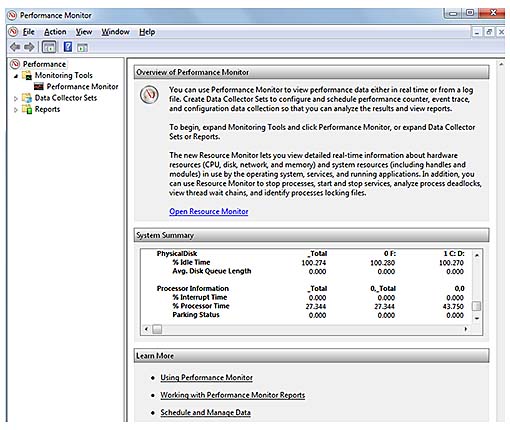The height and width of the screenshot is (430, 510).
Task: Collapse the Monitoring Tools tree node
Action: tap(16, 76)
